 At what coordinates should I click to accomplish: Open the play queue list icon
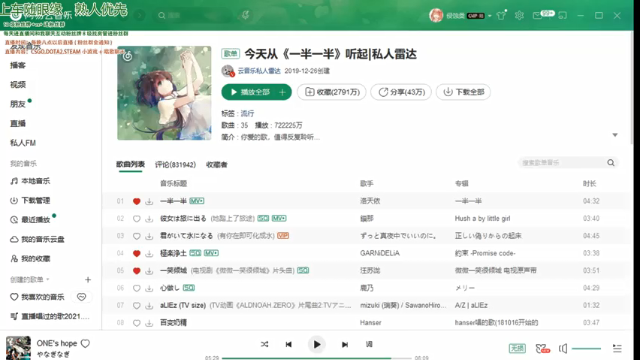(617, 348)
